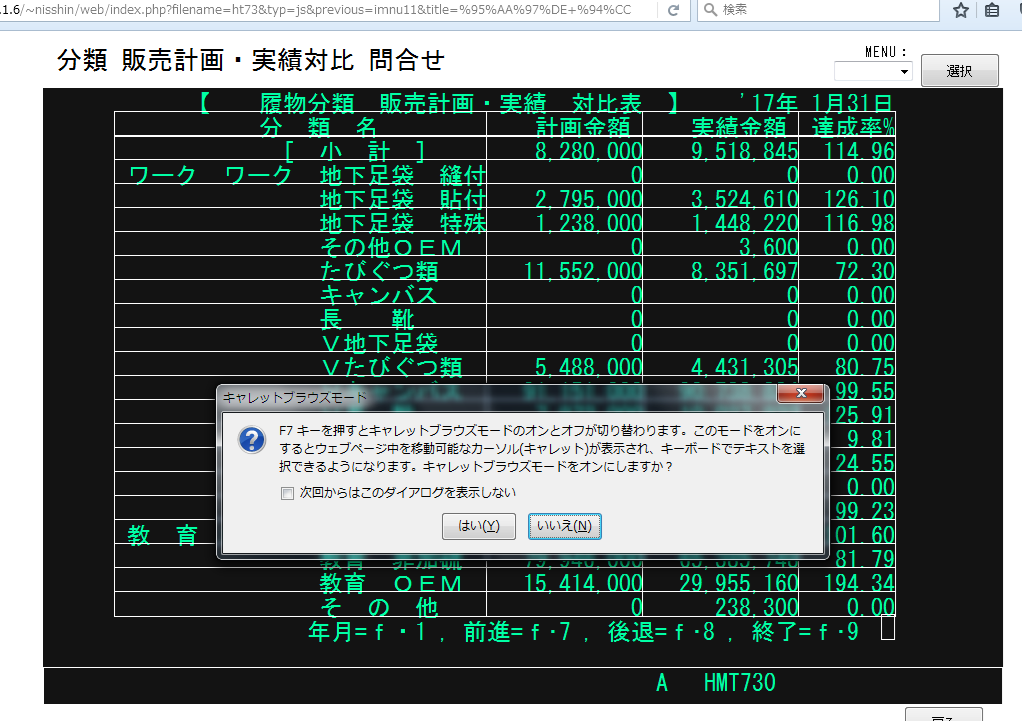1022x721 pixels.
Task: Click the 教育 OEM row label
Action: pyautogui.click(x=391, y=583)
